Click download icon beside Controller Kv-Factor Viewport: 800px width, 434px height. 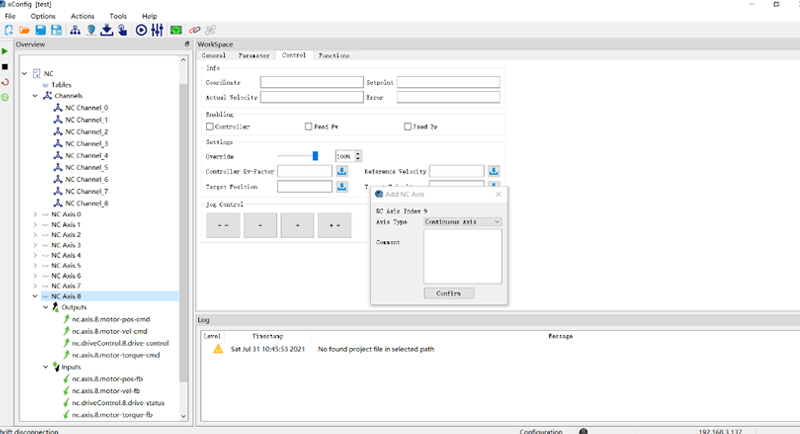tap(341, 171)
